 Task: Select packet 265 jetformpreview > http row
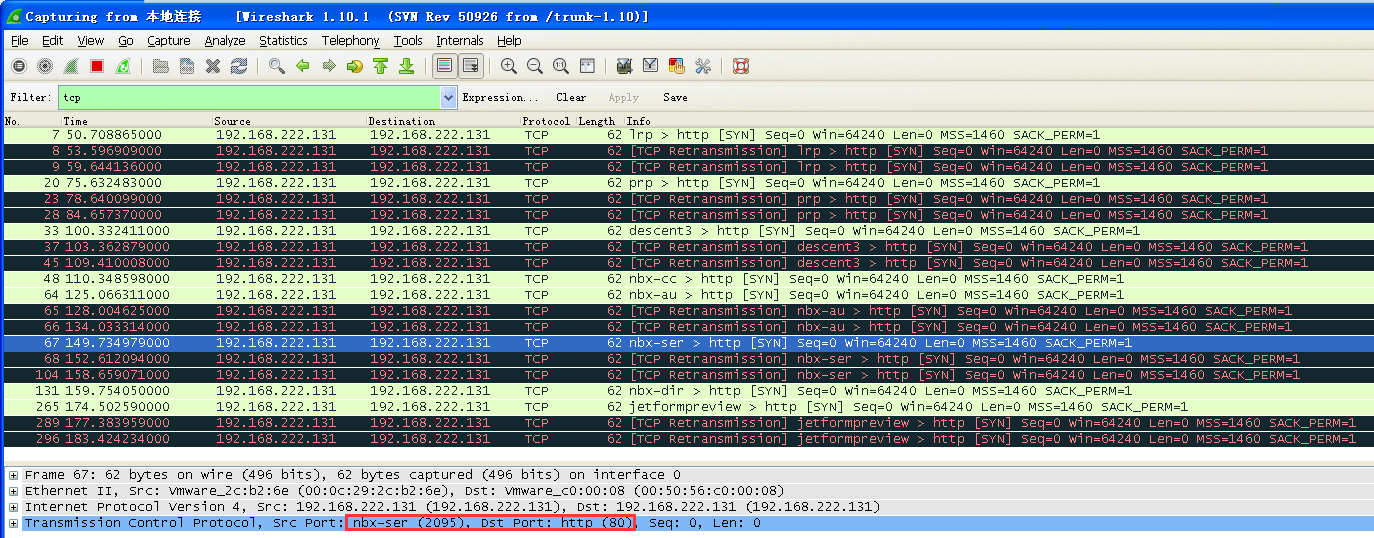point(687,407)
